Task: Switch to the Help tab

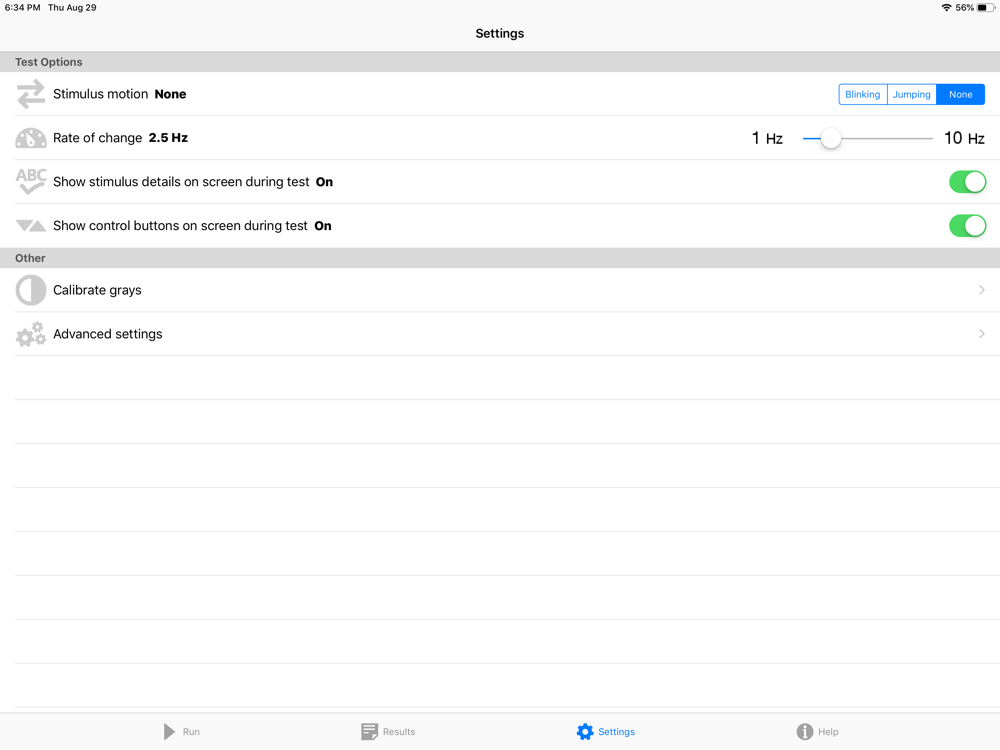Action: [817, 732]
